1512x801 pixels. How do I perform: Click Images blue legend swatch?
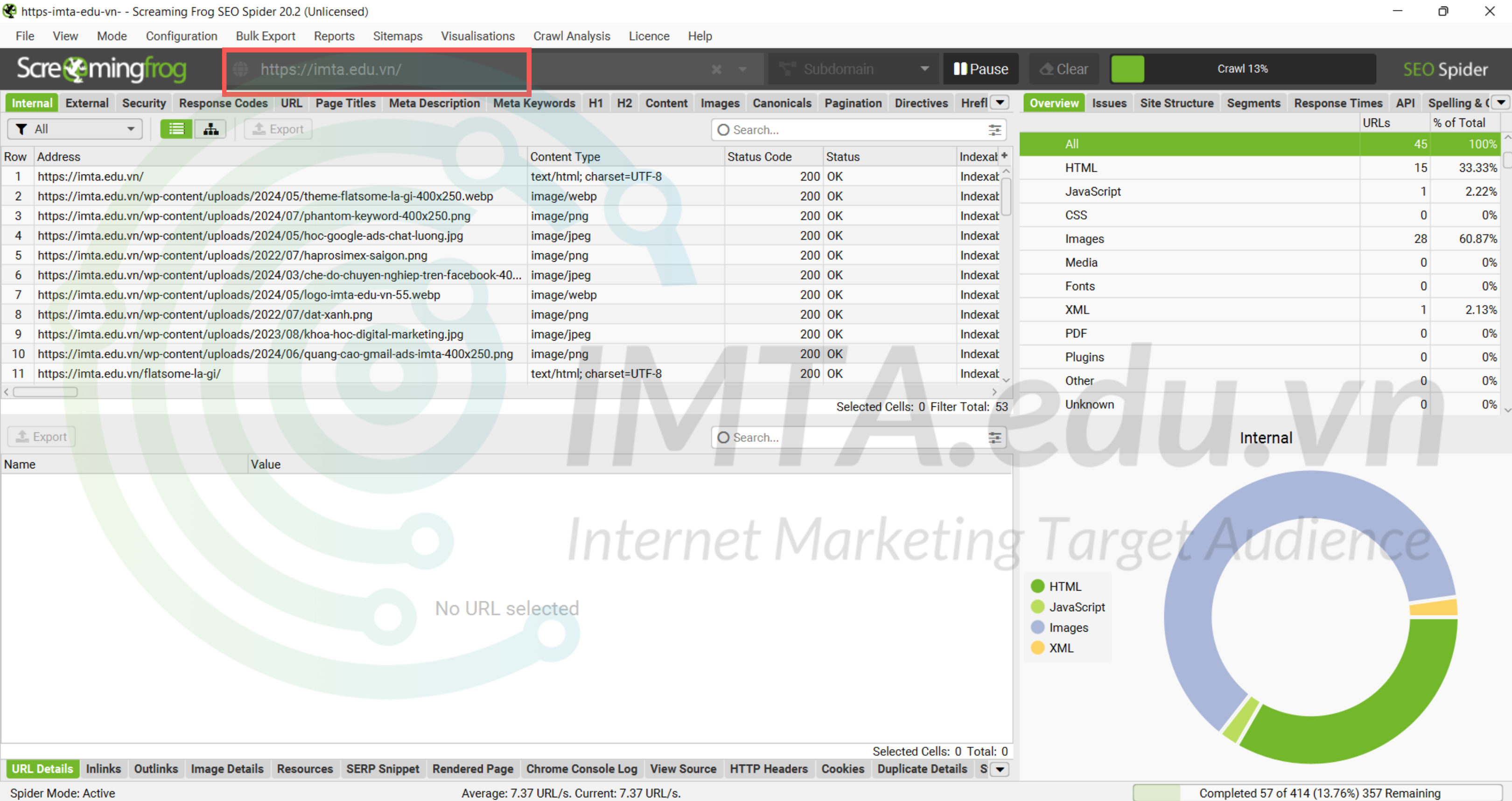(x=1037, y=627)
